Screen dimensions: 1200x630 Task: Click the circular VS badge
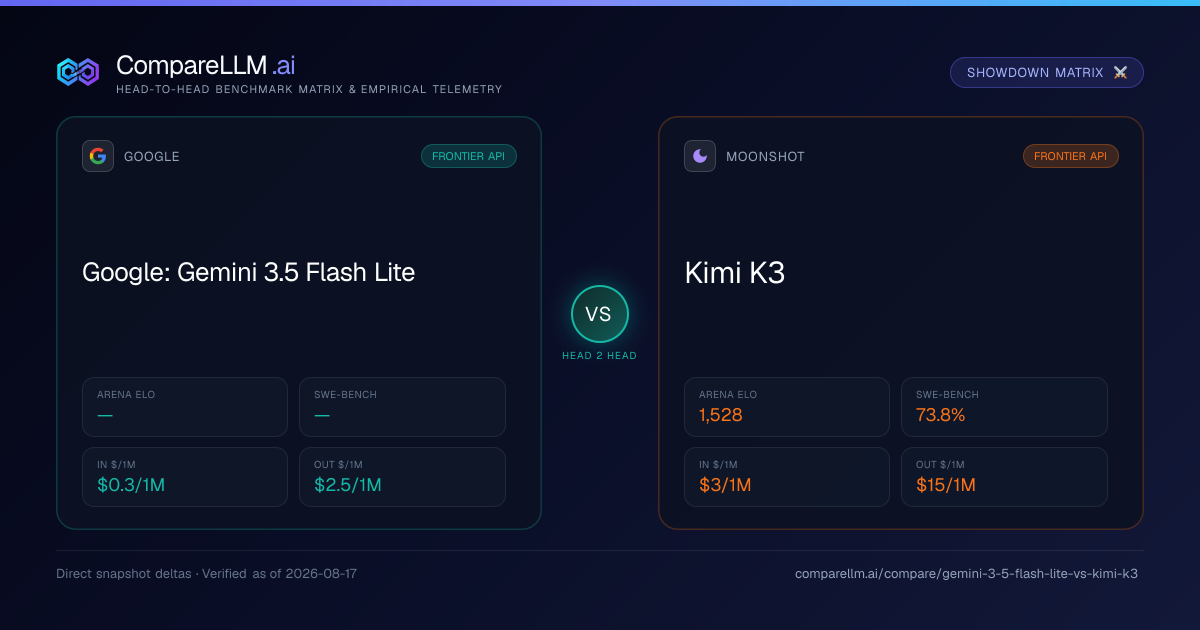(x=600, y=314)
